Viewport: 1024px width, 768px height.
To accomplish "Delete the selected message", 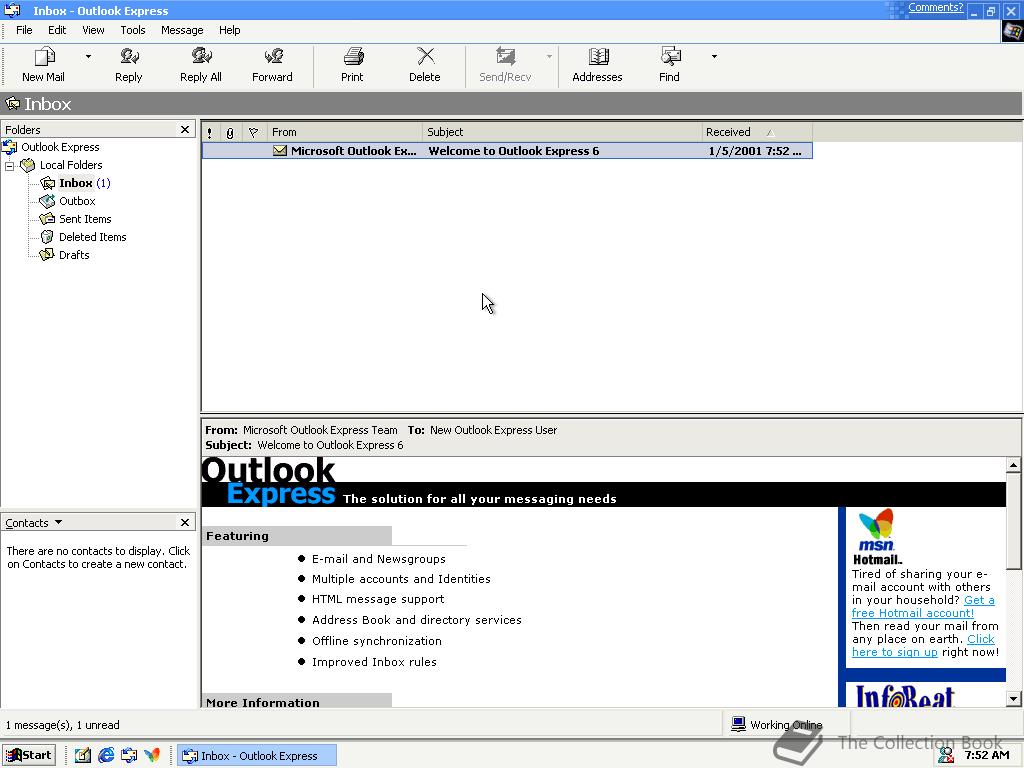I will [x=424, y=65].
